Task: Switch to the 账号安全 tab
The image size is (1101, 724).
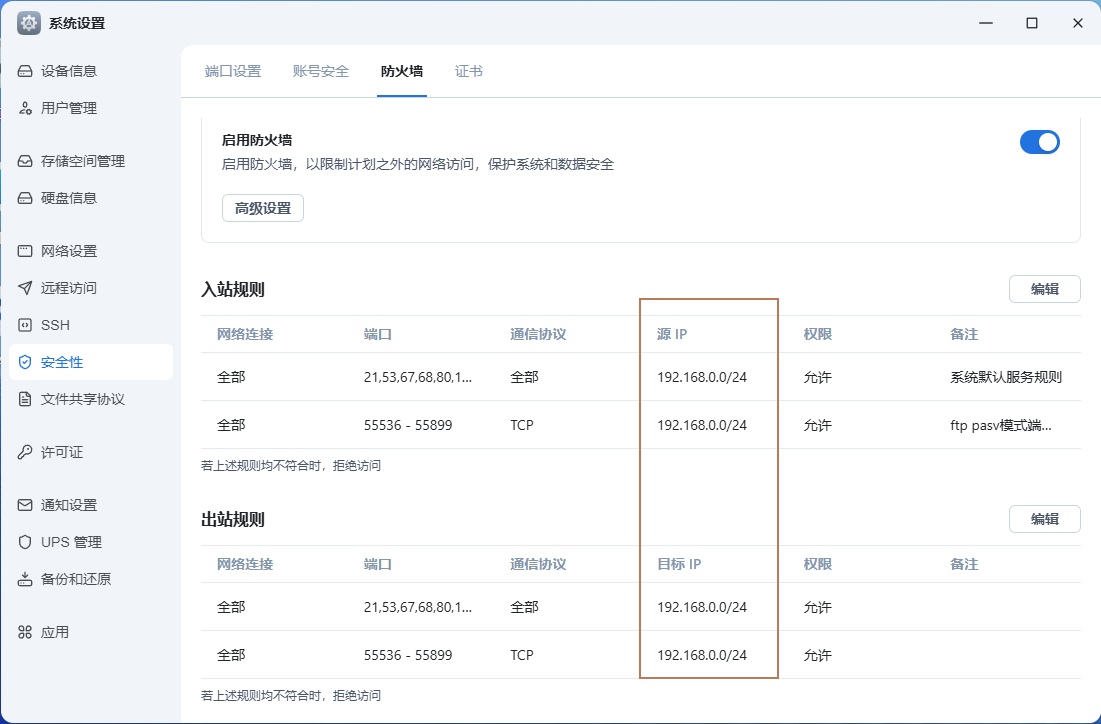Action: pos(321,71)
